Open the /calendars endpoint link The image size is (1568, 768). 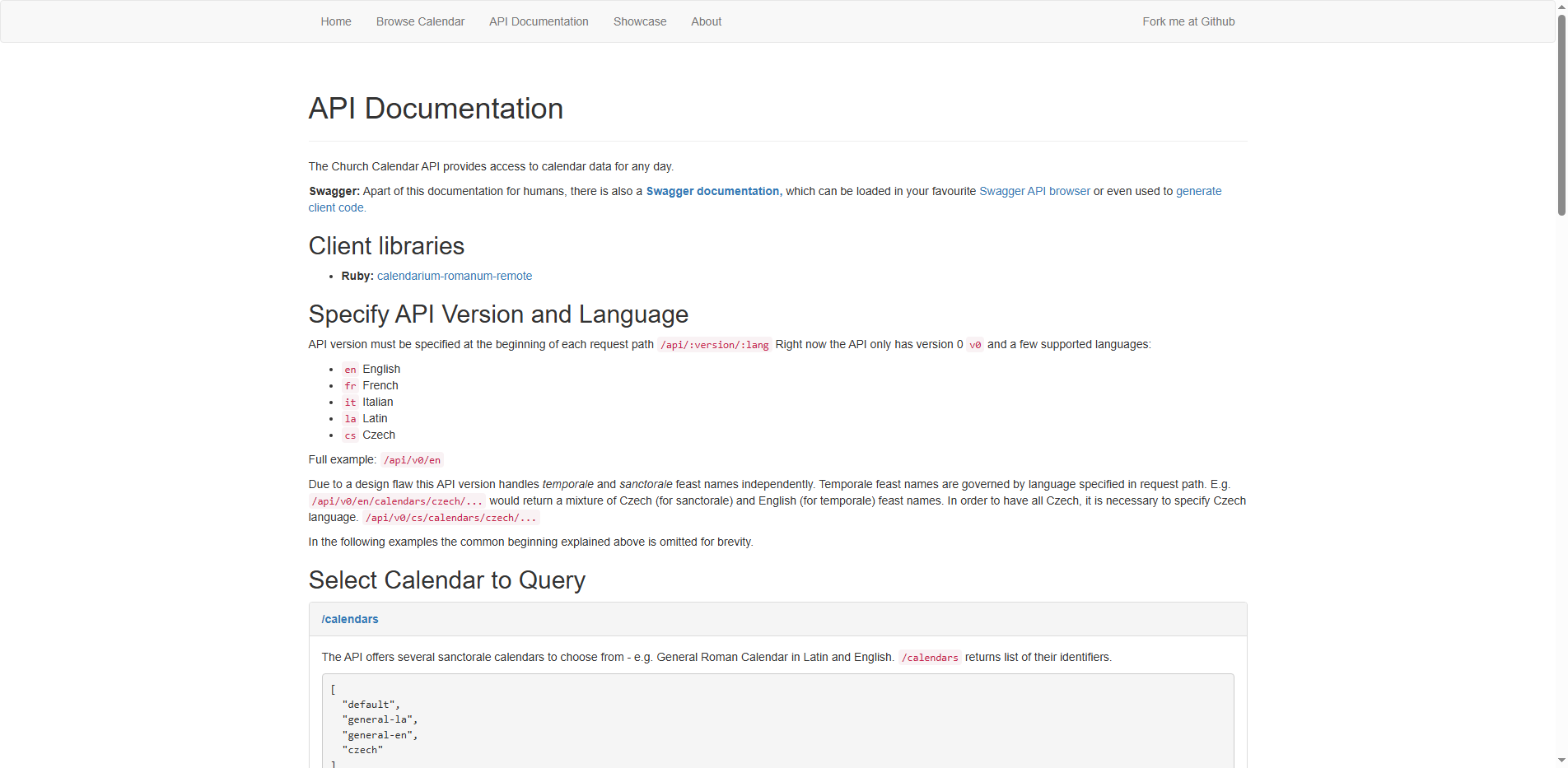tap(349, 619)
